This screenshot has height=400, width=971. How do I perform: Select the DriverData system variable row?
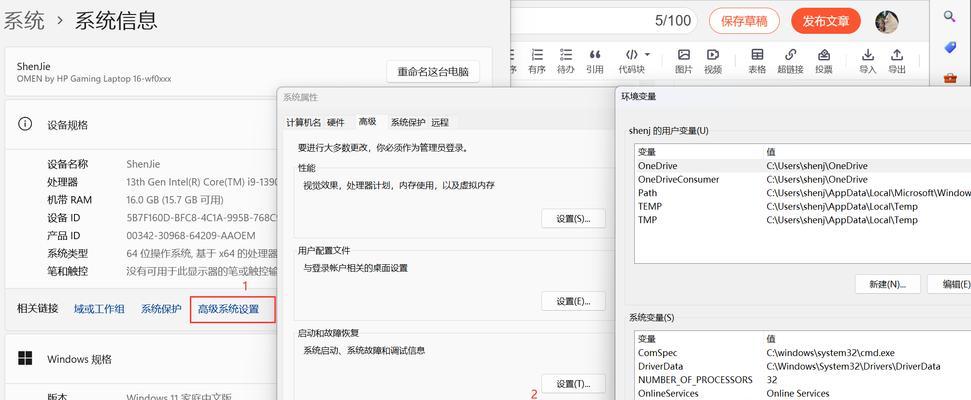pos(803,367)
